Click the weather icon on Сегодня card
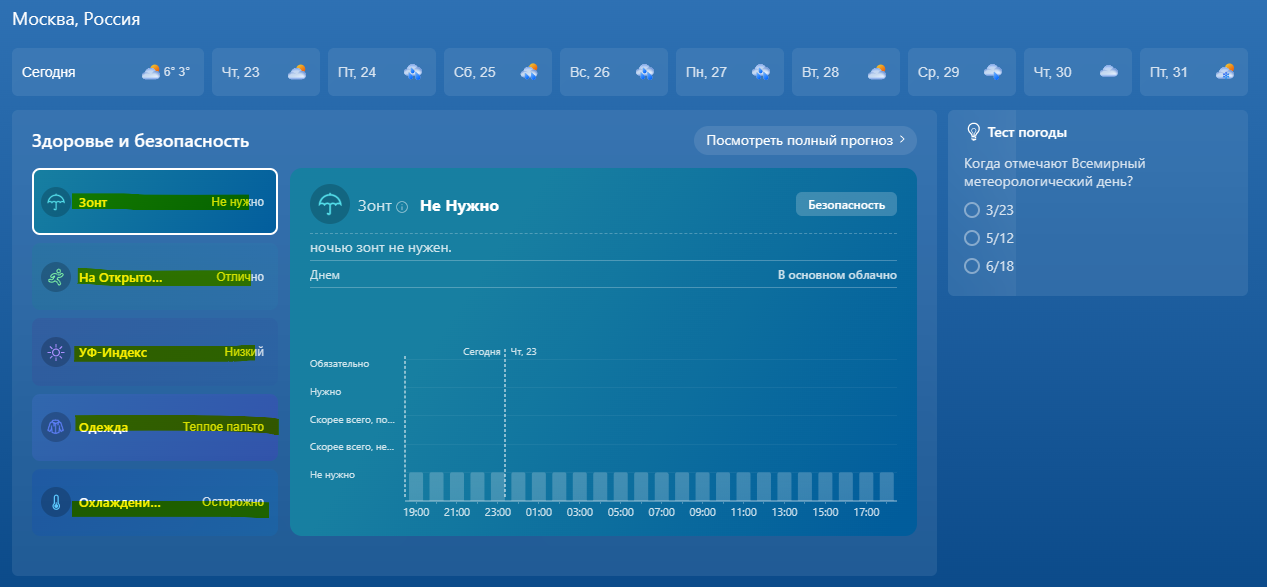Viewport: 1267px width, 587px height. [151, 72]
